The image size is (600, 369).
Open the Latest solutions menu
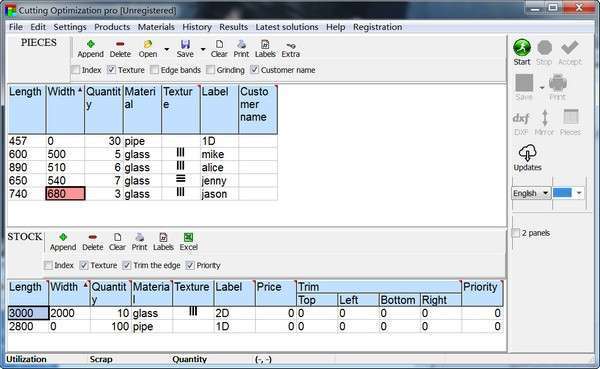(287, 27)
